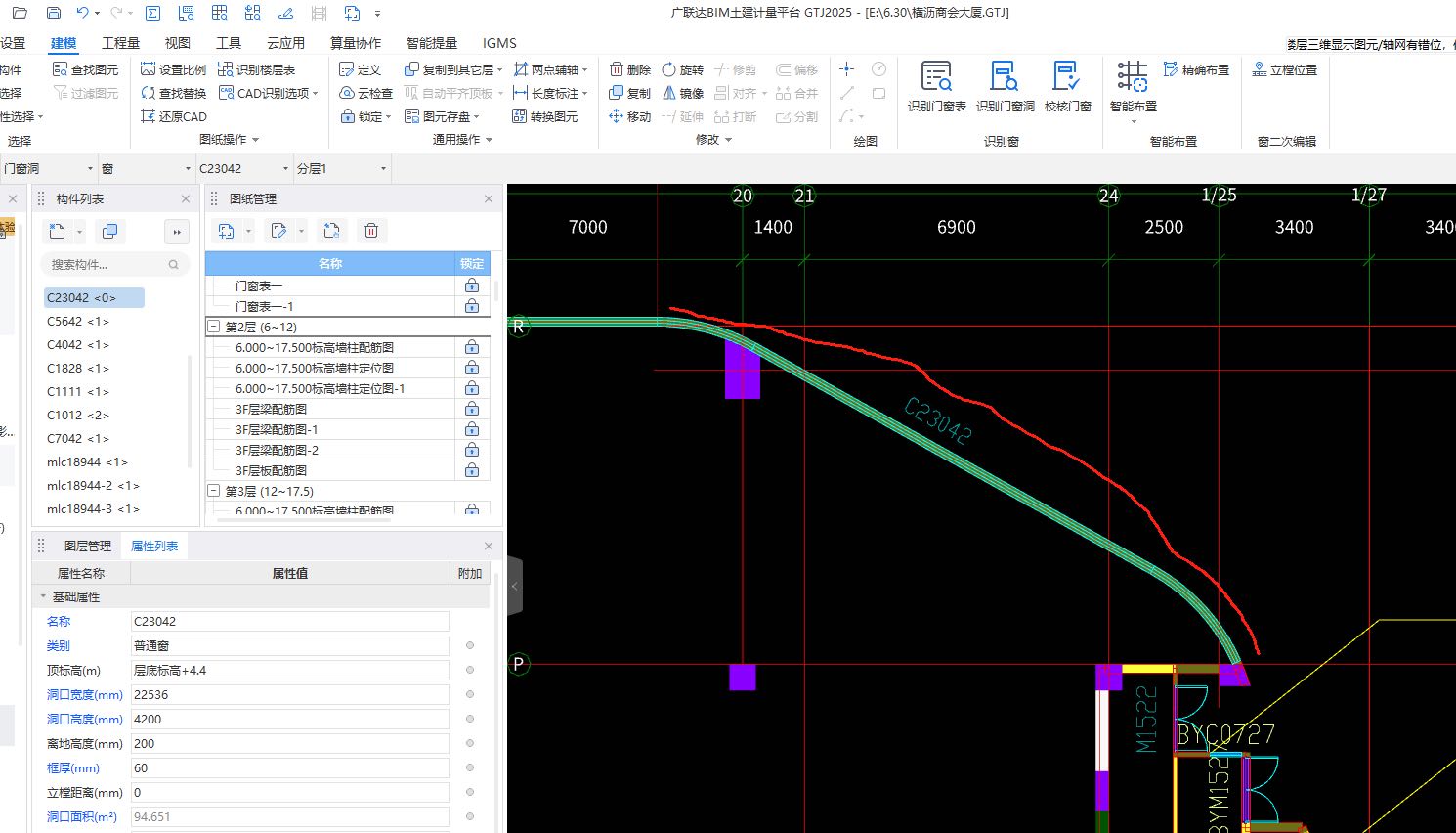Click new component icon in component list
Viewport: 1456px width, 833px height.
coord(58,231)
